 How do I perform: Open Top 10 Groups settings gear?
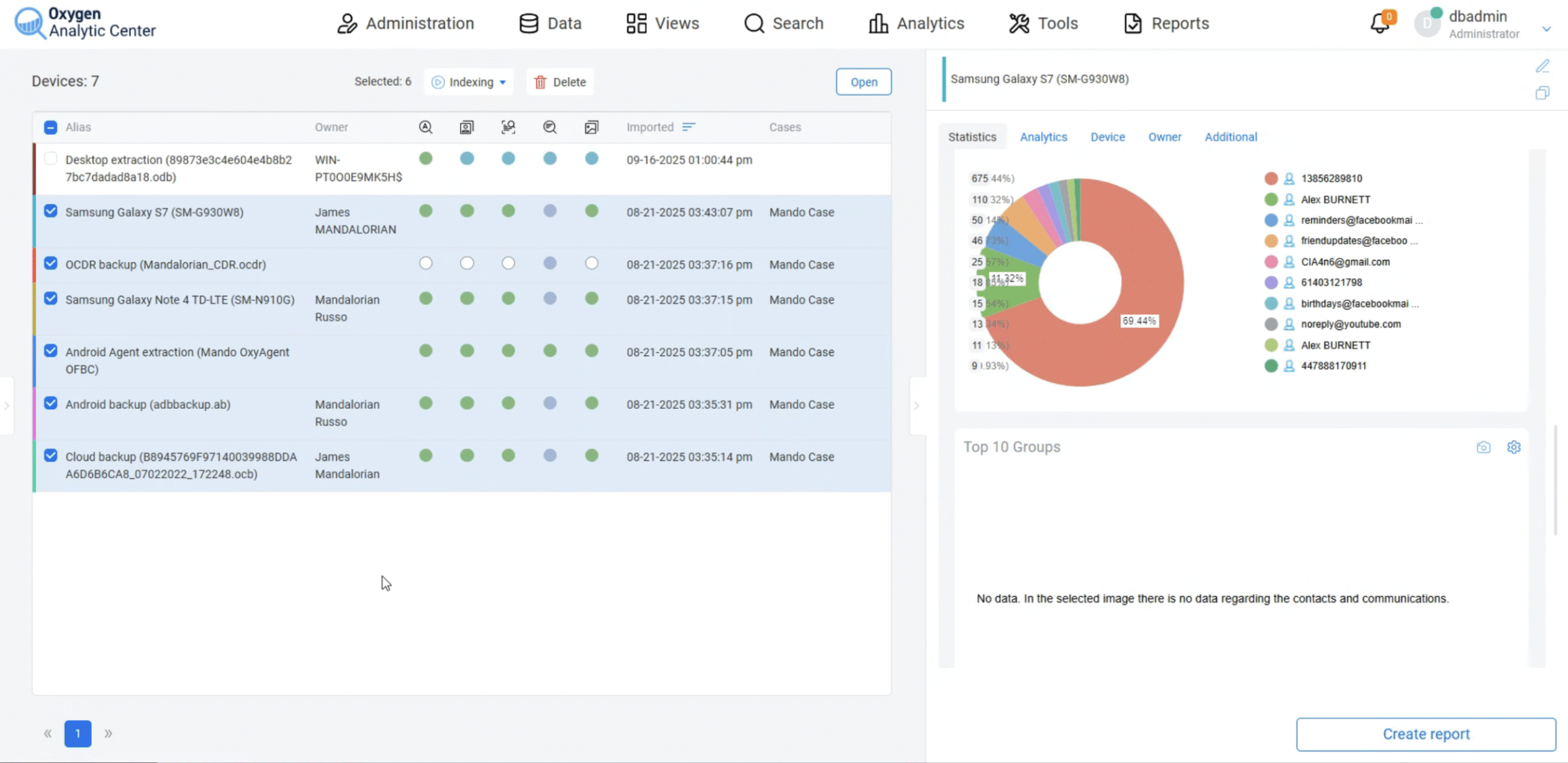1513,447
